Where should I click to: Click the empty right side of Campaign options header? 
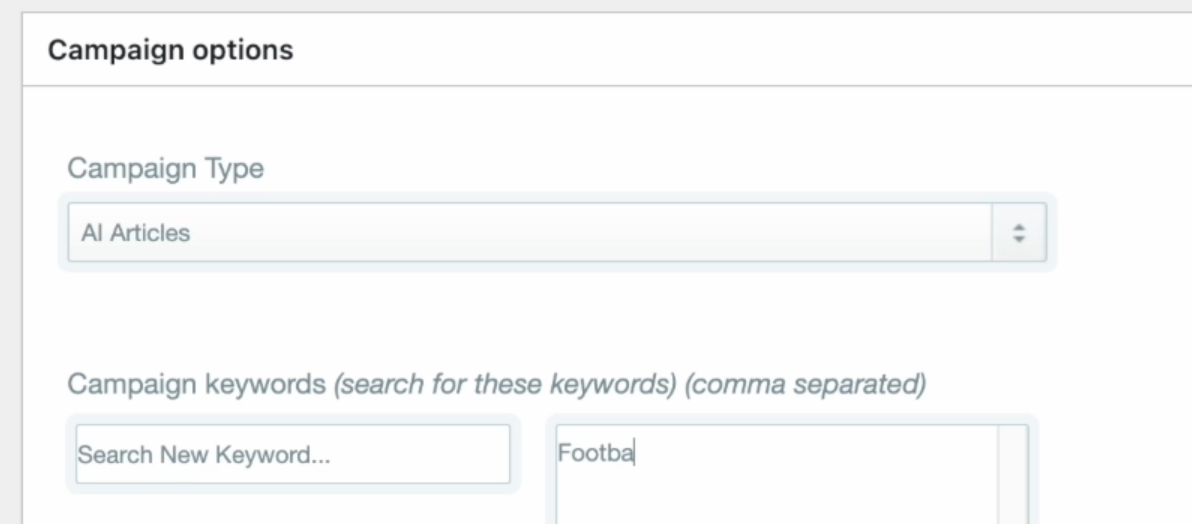coord(900,50)
